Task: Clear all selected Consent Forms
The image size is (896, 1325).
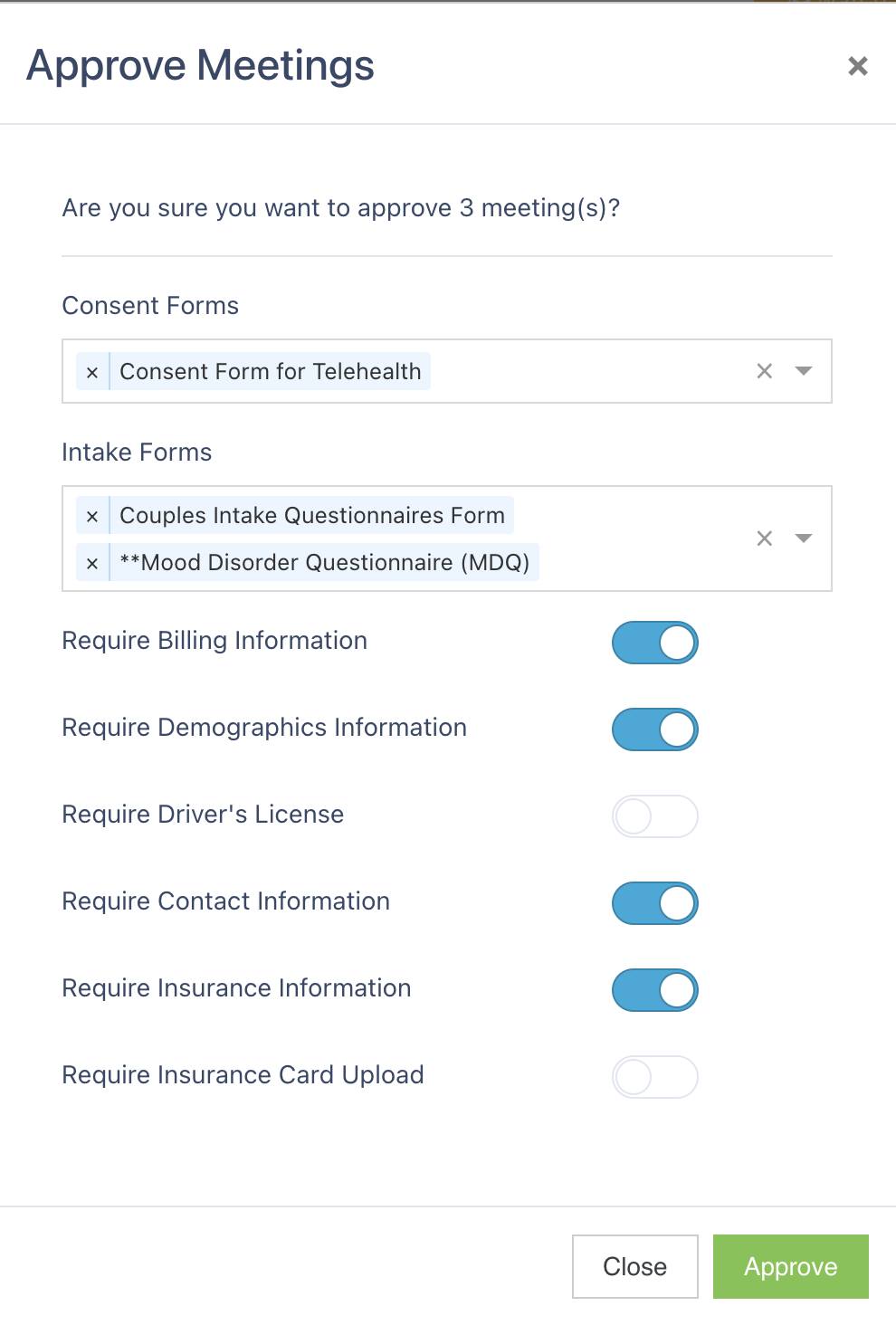Action: pos(765,371)
